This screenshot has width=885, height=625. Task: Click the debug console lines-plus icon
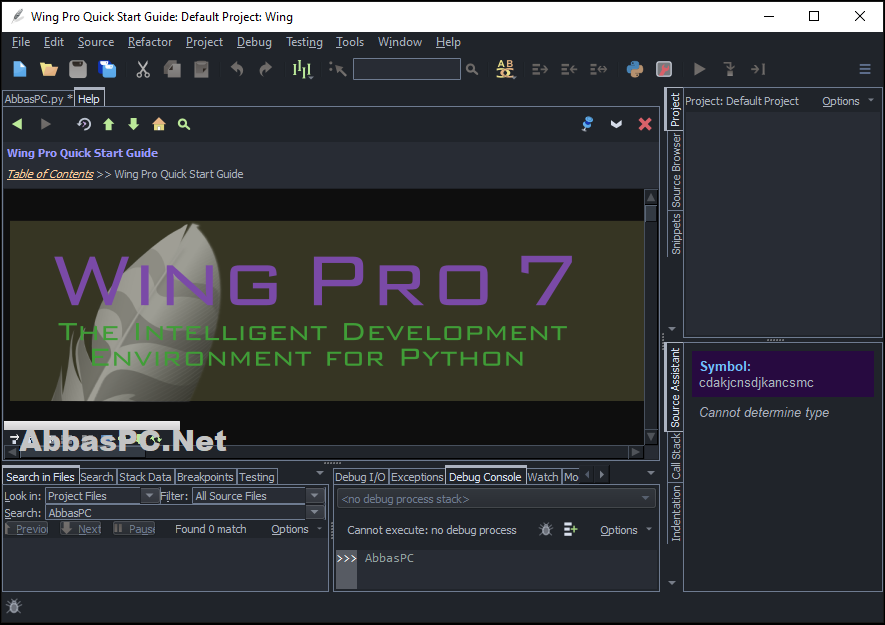coord(571,530)
